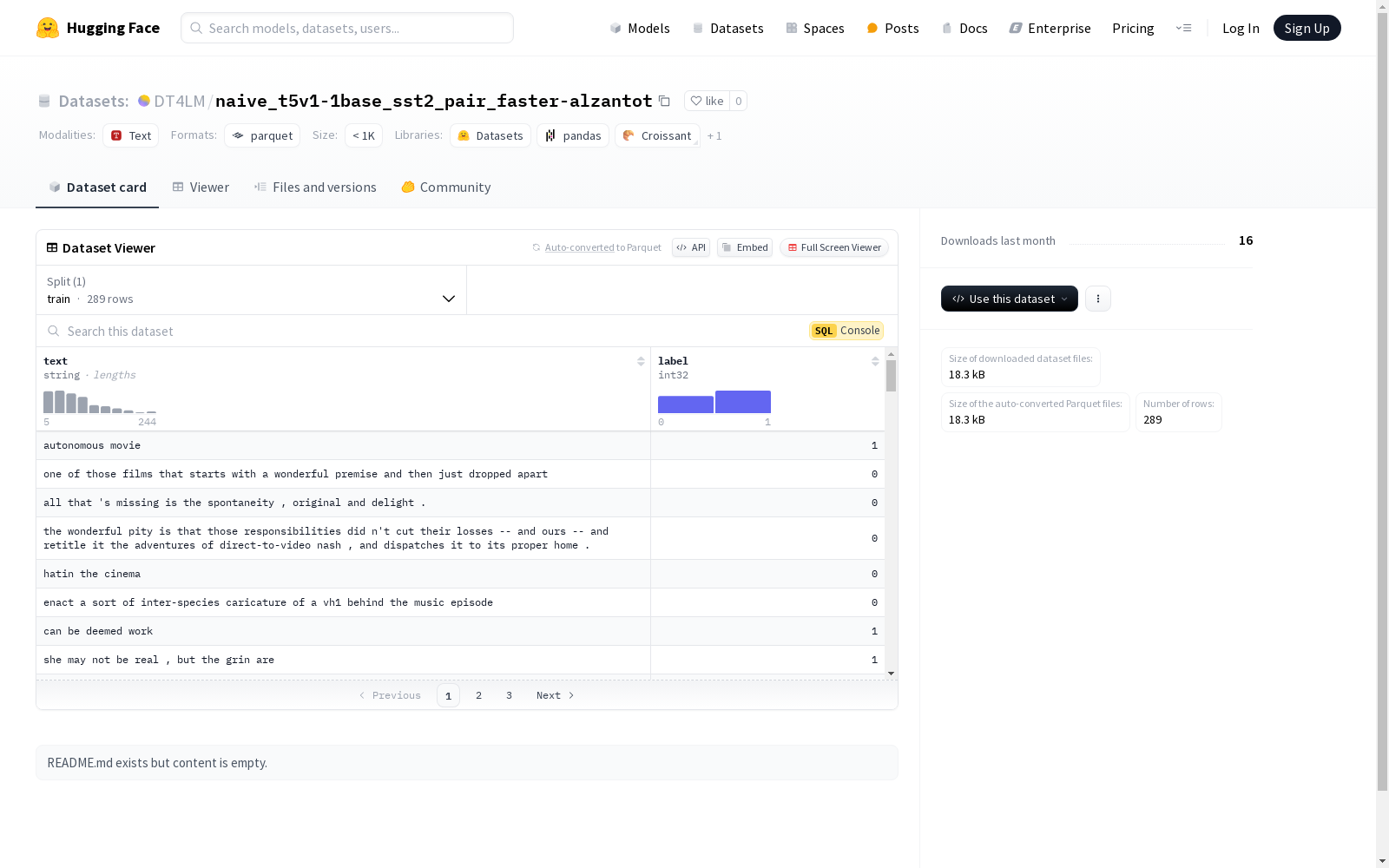Image resolution: width=1389 pixels, height=868 pixels.
Task: Click the label 1 histogram bar
Action: (743, 402)
